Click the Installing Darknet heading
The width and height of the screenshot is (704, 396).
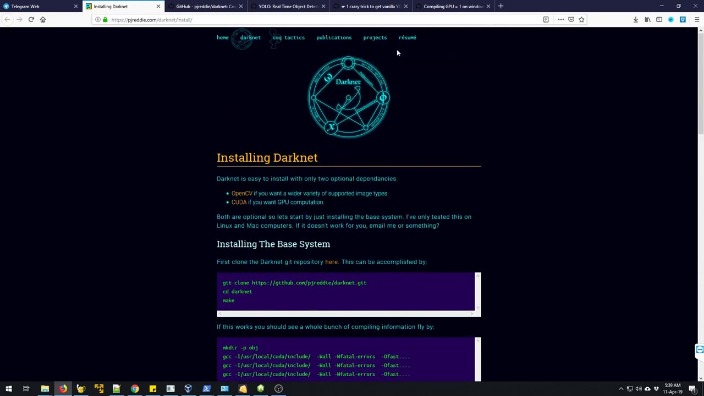[267, 158]
